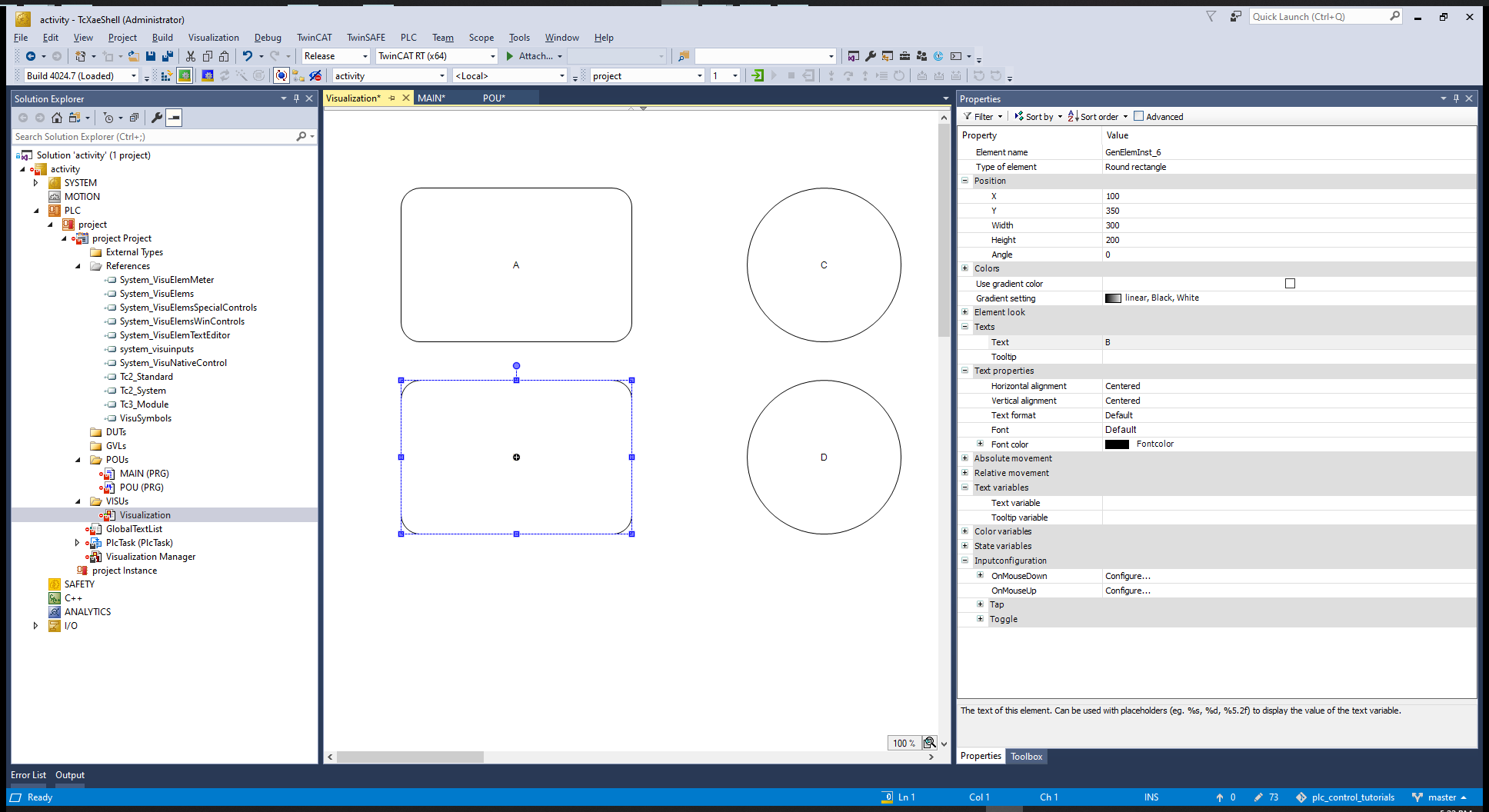Click the Cut scissors icon
Viewport: 1489px width, 812px height.
tap(190, 56)
